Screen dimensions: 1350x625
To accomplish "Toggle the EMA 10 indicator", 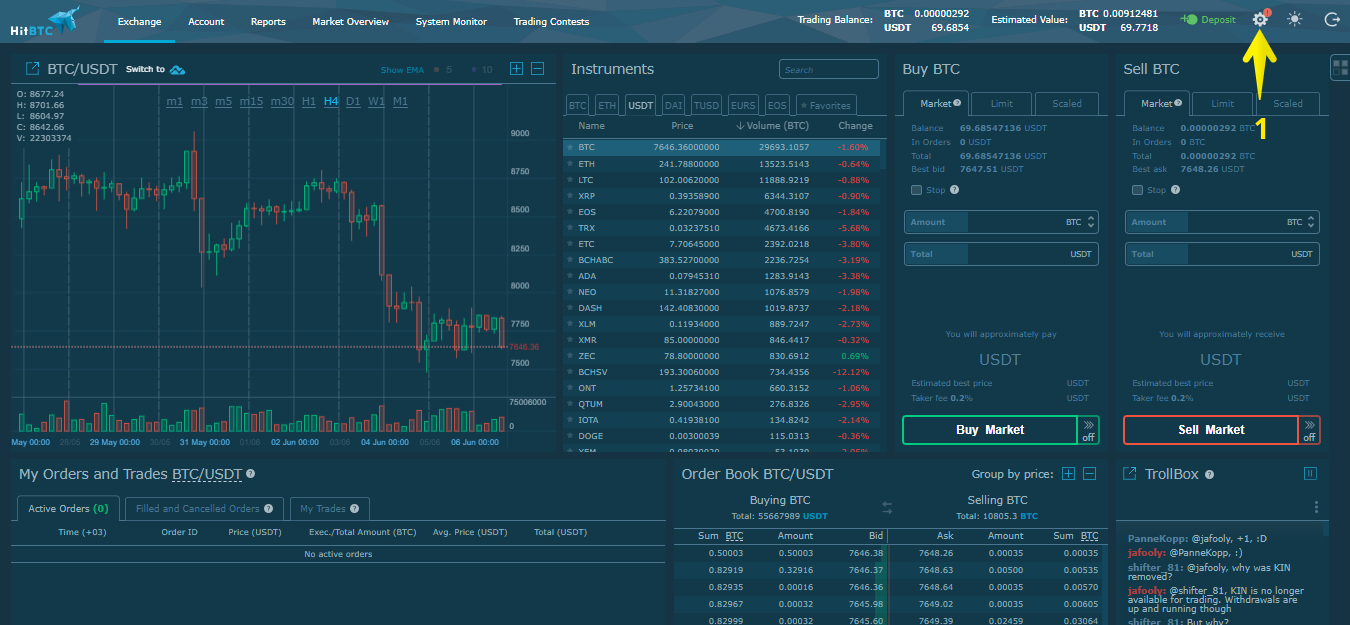I will click(x=482, y=70).
